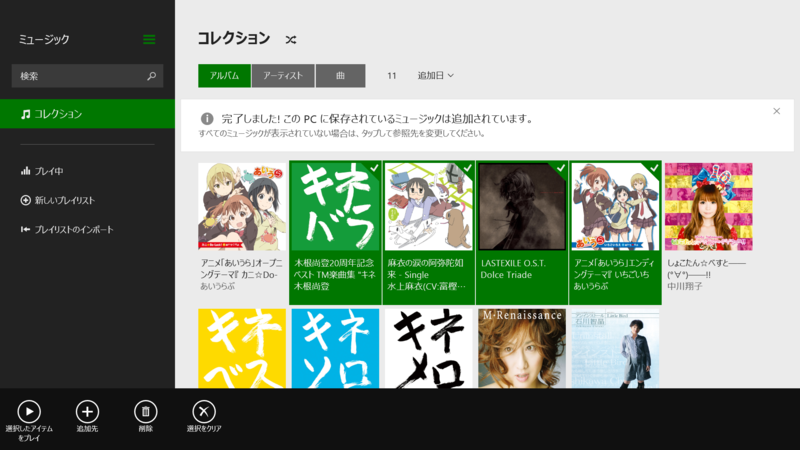Uncheck the LASTEXILE O.S.T. album checkmark
The width and height of the screenshot is (800, 450).
(561, 168)
